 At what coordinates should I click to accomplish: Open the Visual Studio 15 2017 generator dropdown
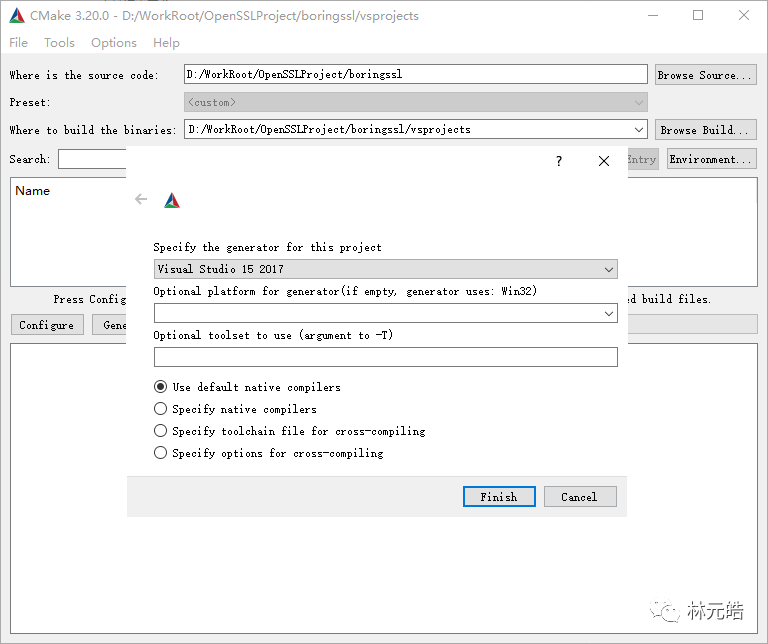click(x=385, y=269)
